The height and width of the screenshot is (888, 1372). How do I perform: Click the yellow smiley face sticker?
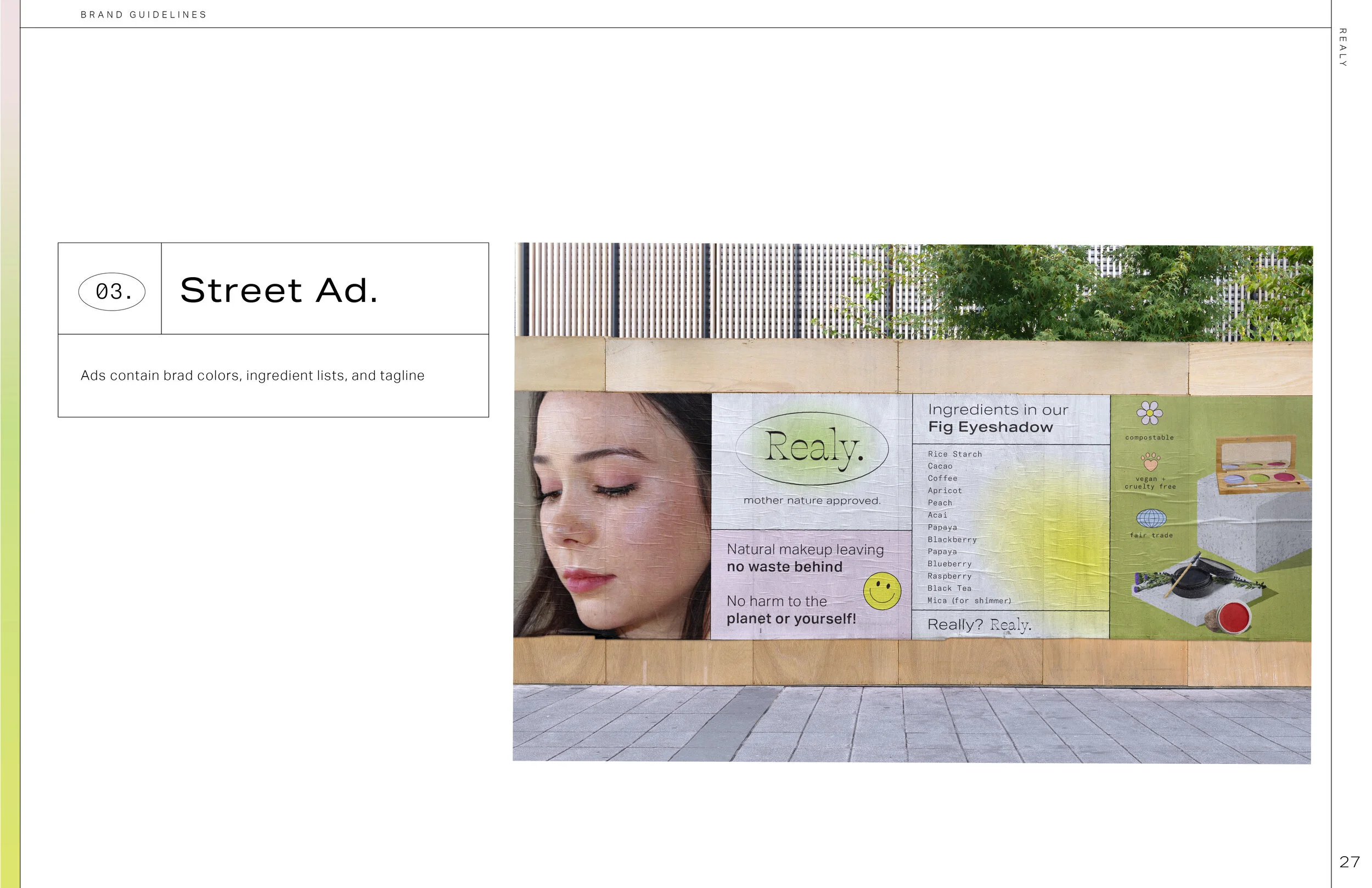coord(881,591)
